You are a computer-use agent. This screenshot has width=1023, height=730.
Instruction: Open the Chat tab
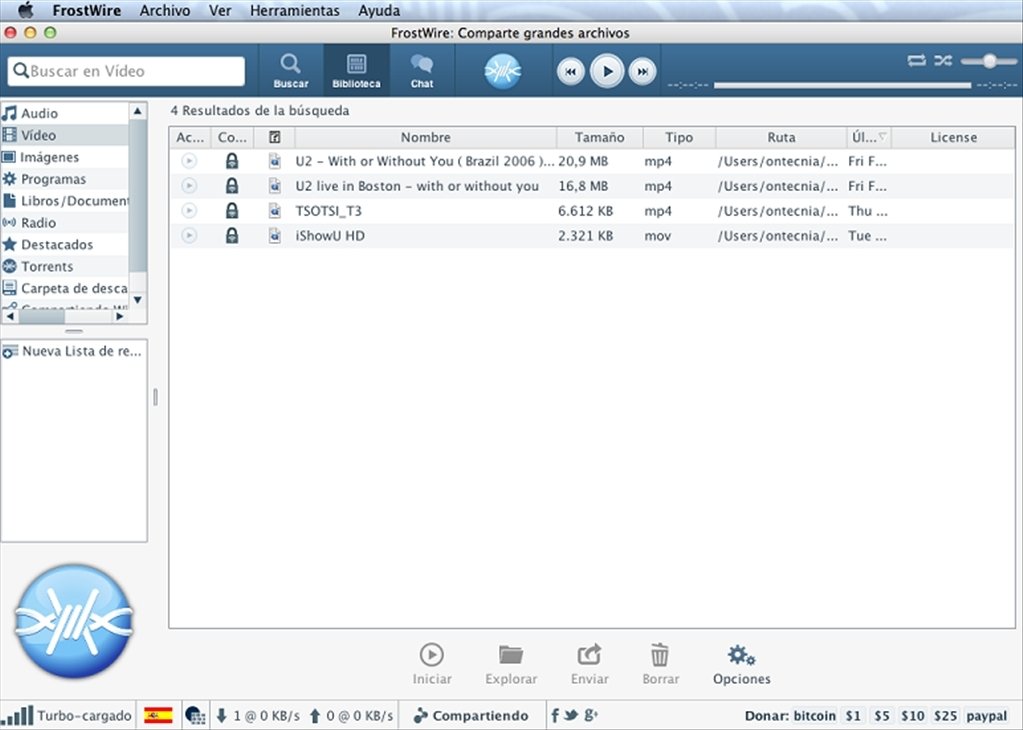(421, 70)
